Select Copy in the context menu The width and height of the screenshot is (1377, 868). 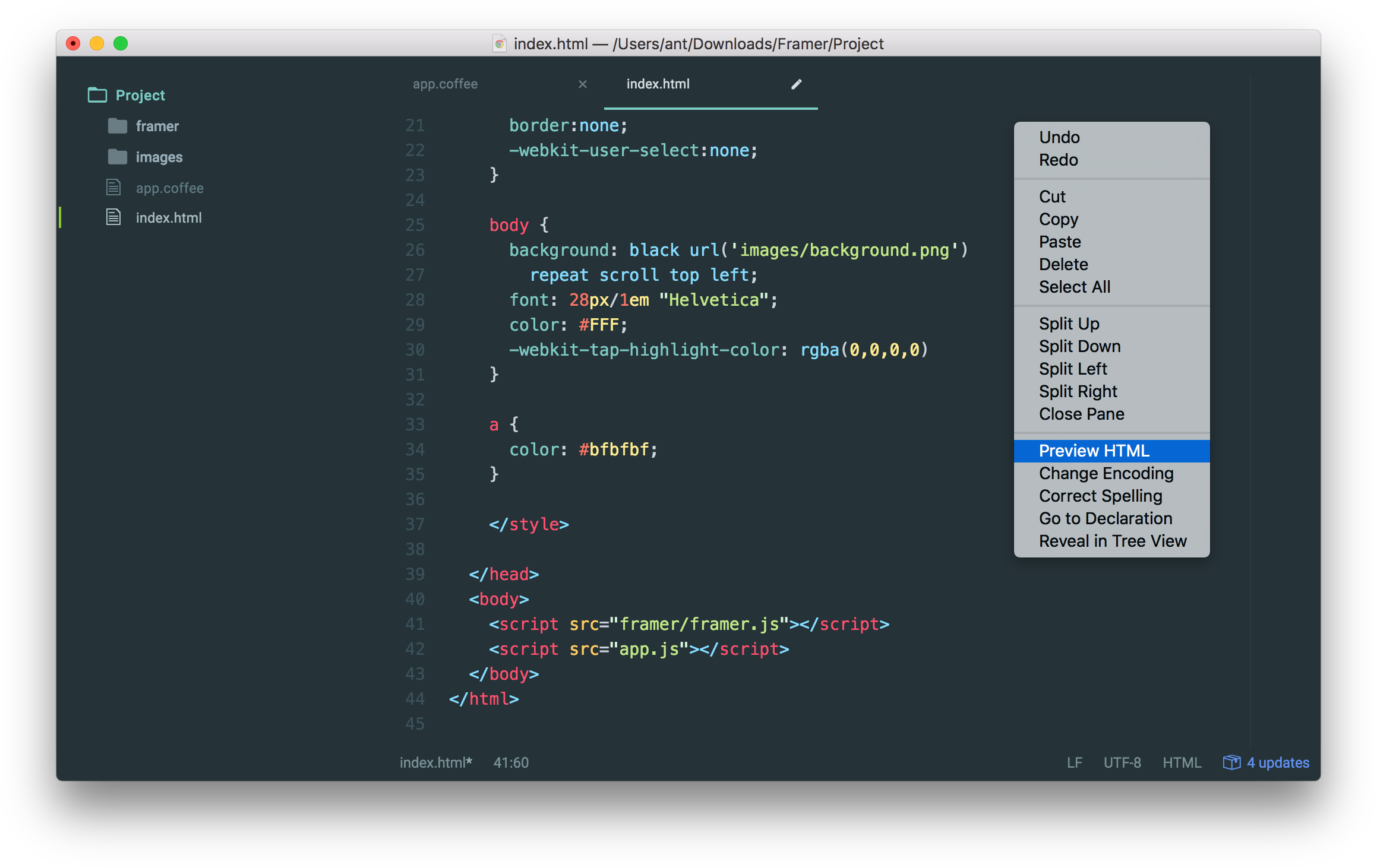click(1111, 219)
